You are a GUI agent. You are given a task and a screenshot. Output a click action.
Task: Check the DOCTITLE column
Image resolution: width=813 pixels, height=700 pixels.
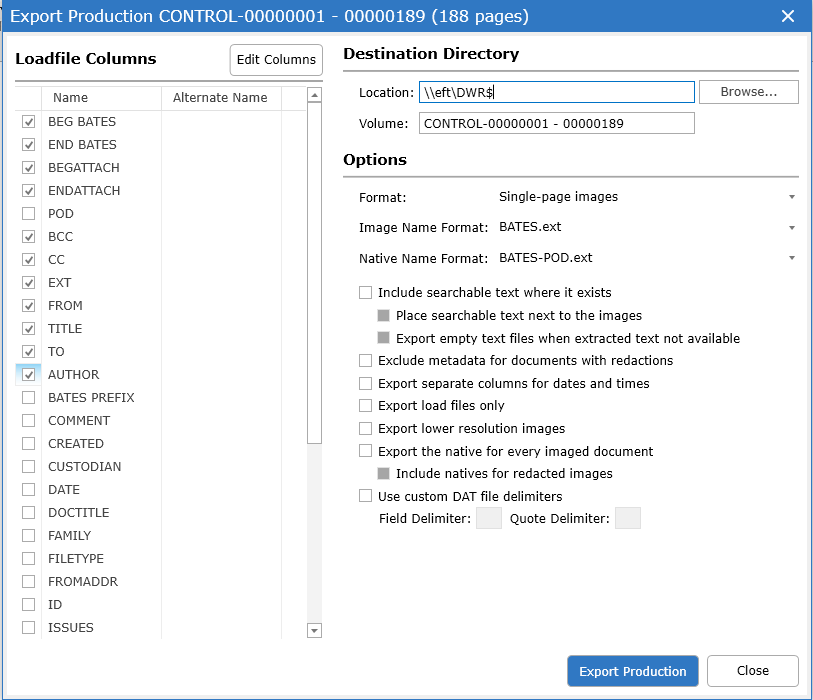[x=29, y=512]
